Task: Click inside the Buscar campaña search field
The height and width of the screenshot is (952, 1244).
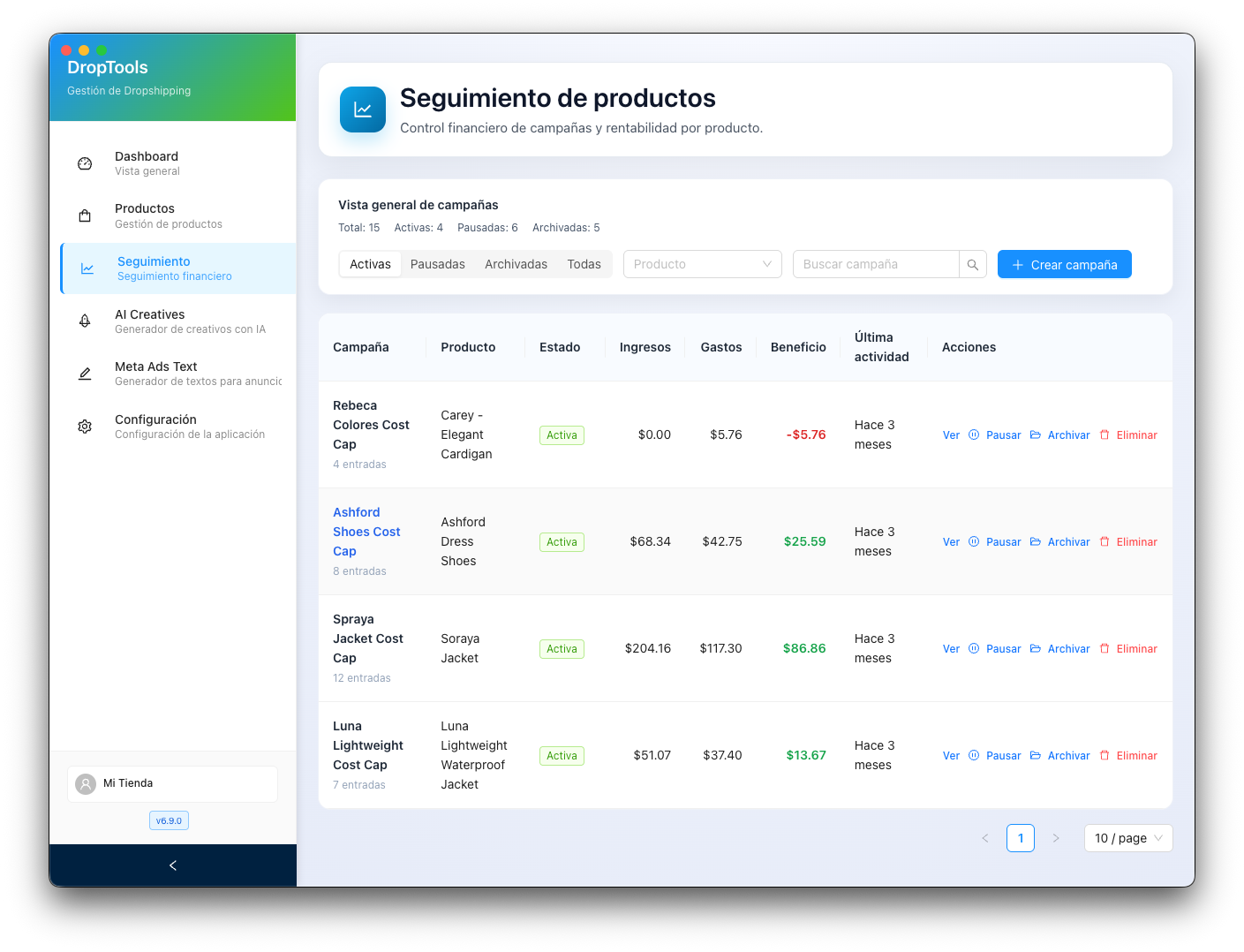Action: coord(874,264)
